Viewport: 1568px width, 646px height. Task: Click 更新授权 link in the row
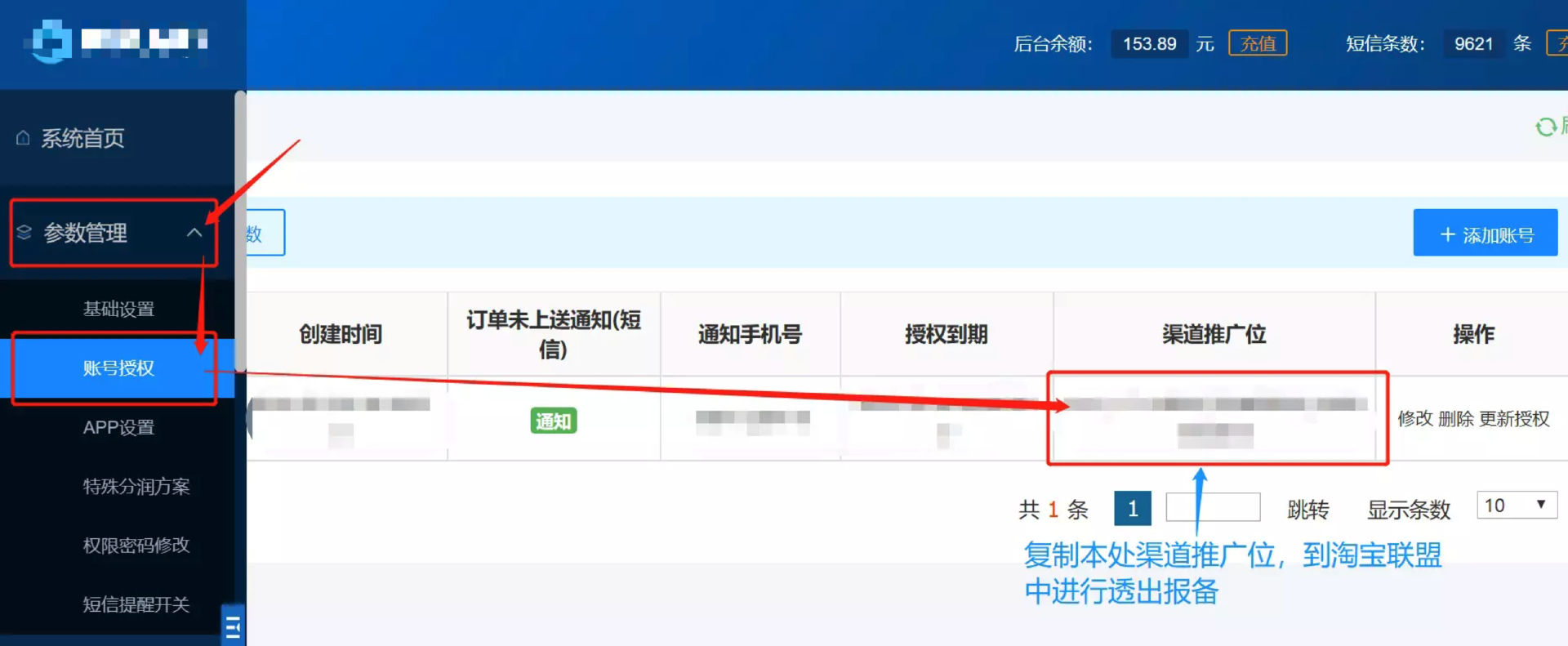pyautogui.click(x=1514, y=419)
